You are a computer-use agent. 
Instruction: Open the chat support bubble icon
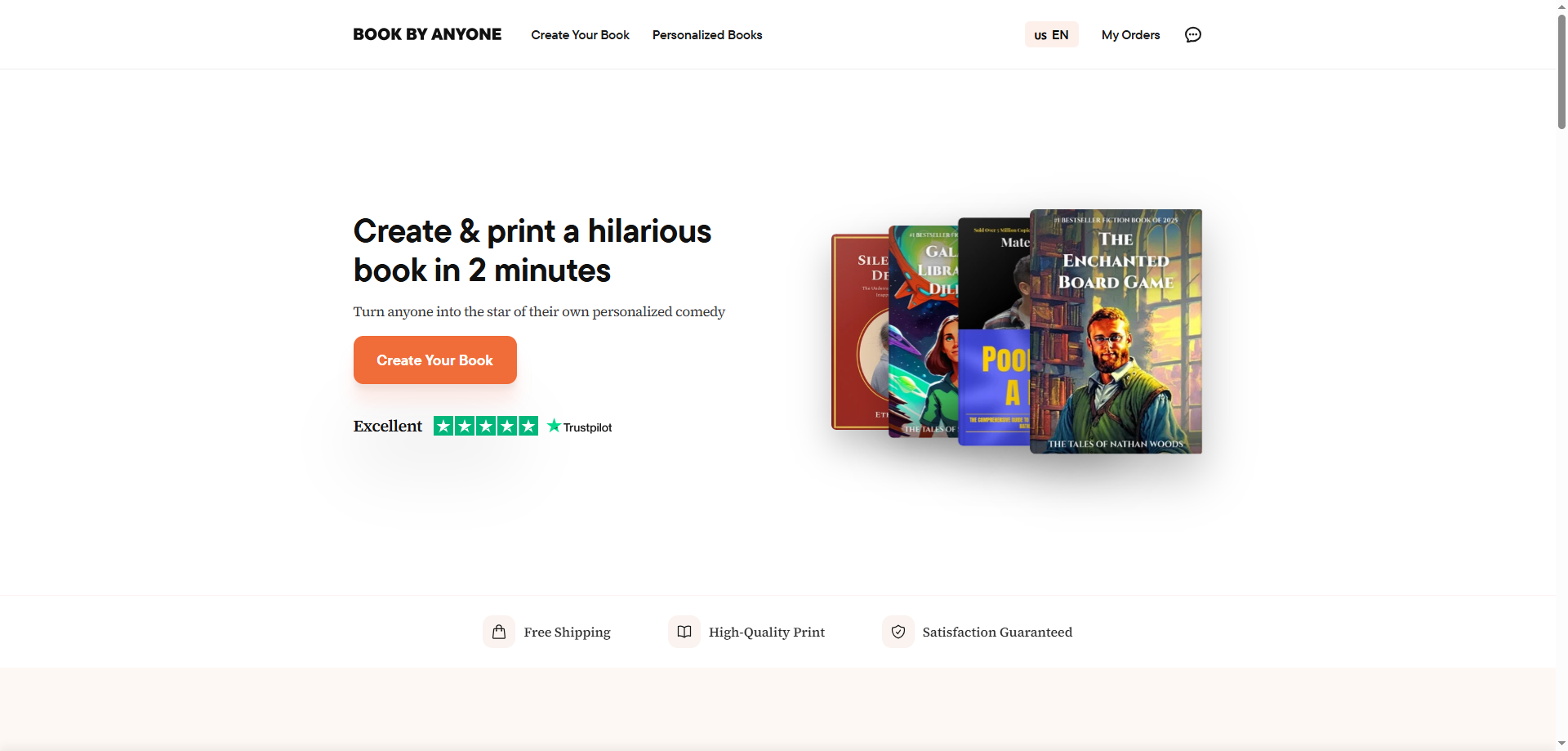pos(1193,34)
